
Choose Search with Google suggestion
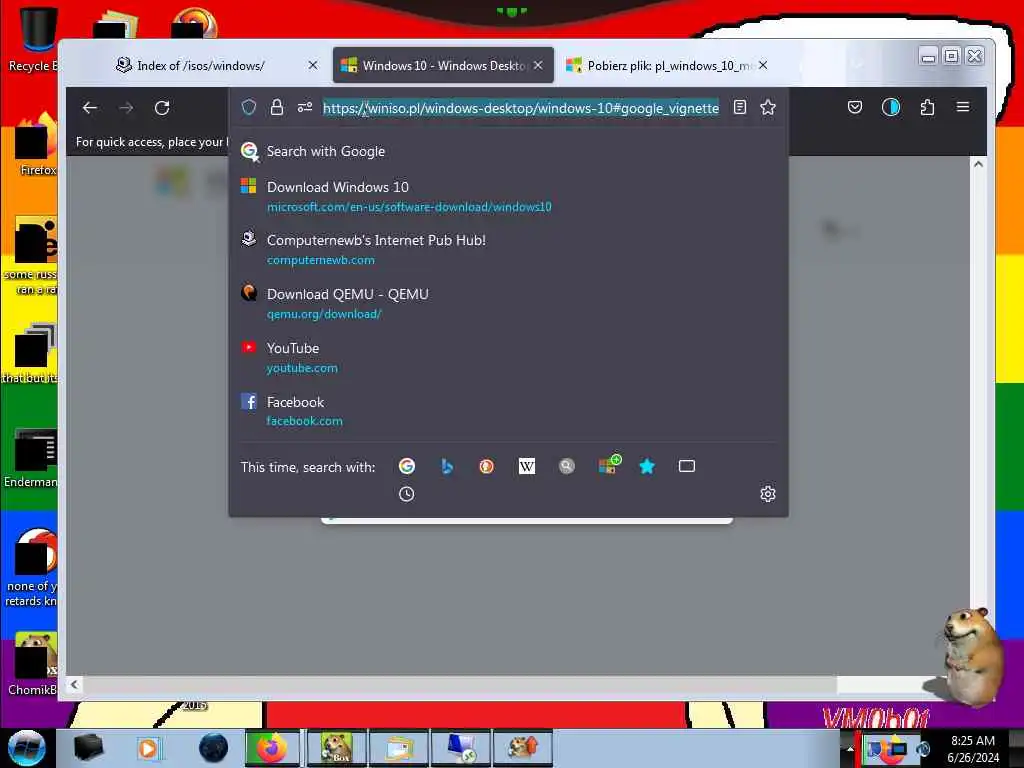(x=508, y=152)
